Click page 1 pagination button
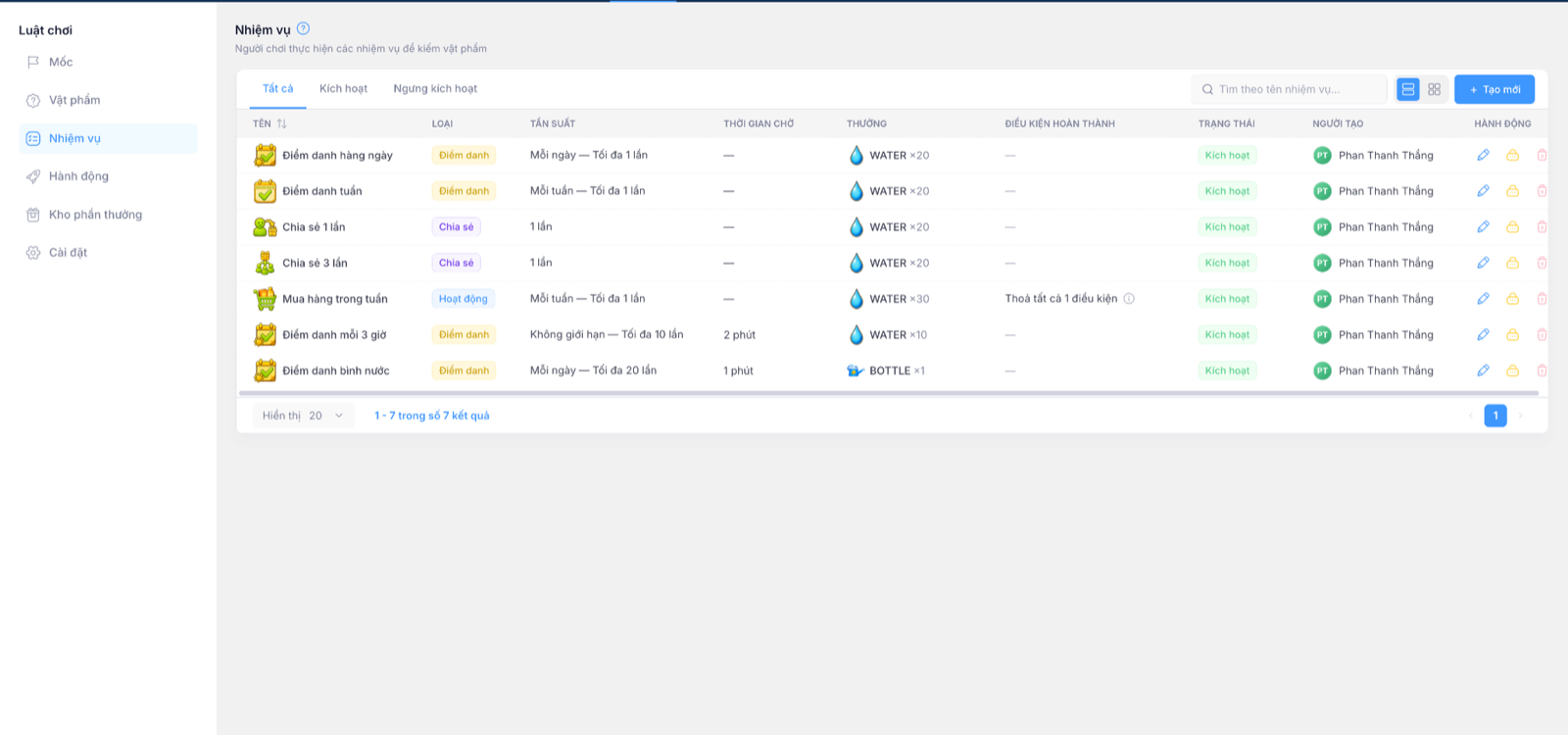Image resolution: width=1568 pixels, height=735 pixels. pos(1495,416)
